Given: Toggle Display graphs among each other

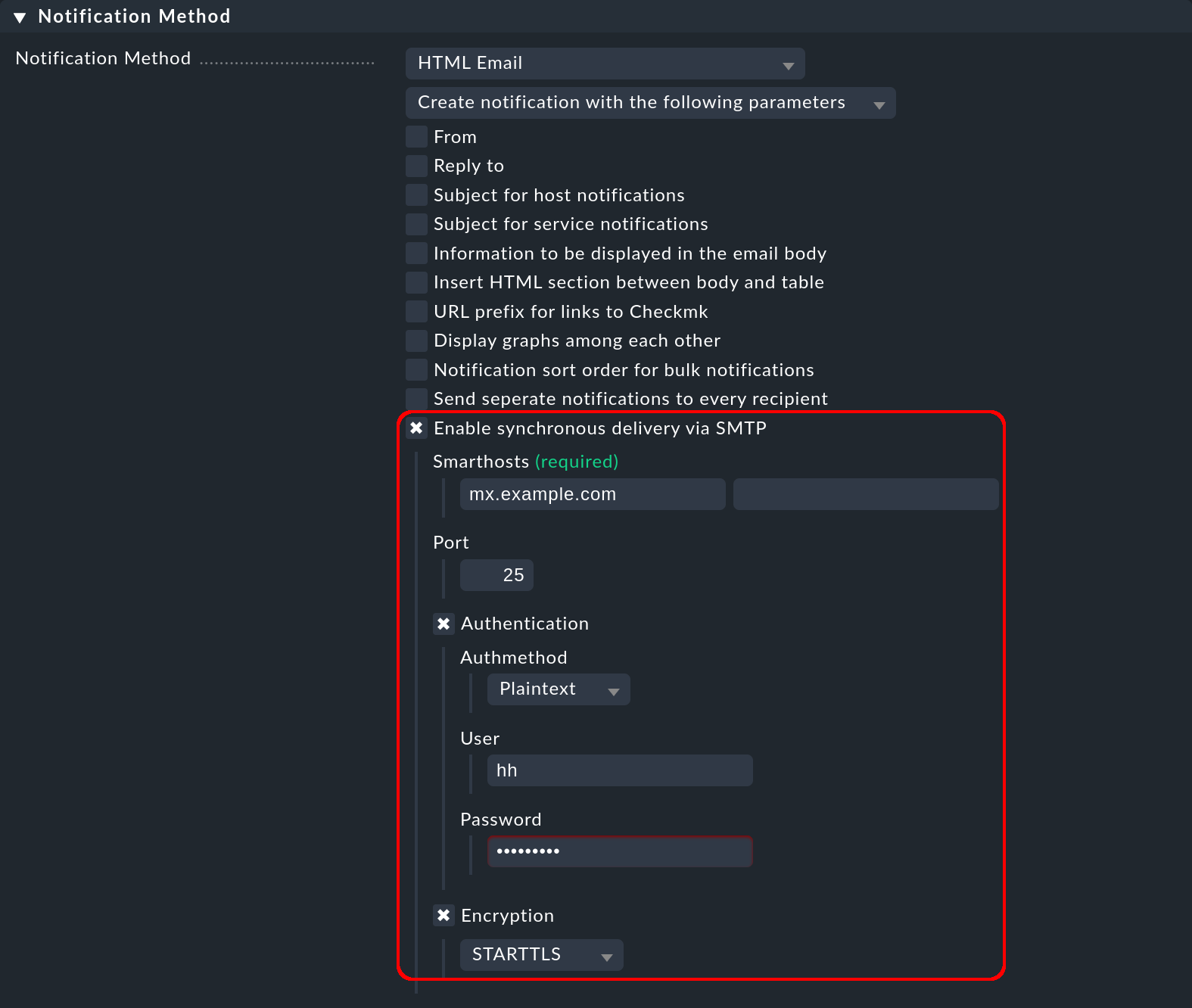Looking at the screenshot, I should 416,341.
